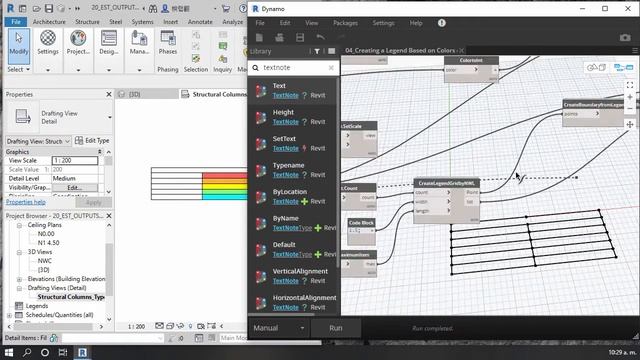Click the binoculars search icon in Revit
This screenshot has height=360, width=640.
[153, 8]
